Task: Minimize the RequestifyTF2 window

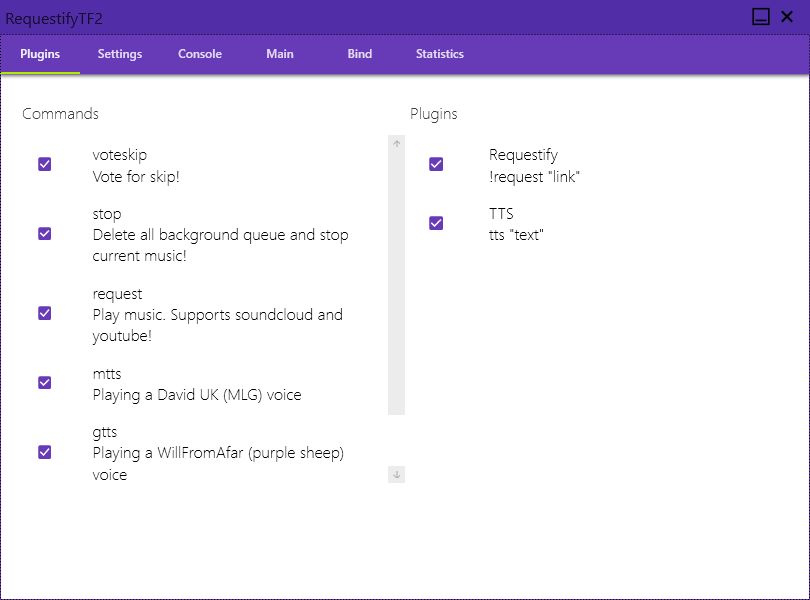Action: pyautogui.click(x=760, y=17)
